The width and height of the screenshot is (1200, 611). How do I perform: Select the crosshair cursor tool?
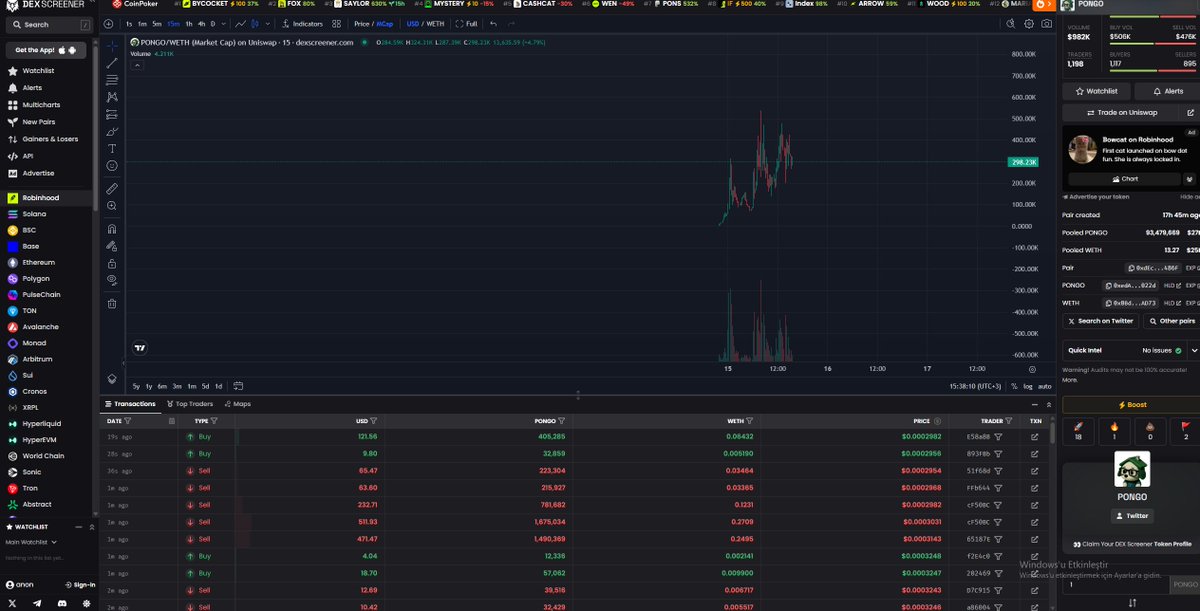point(112,46)
